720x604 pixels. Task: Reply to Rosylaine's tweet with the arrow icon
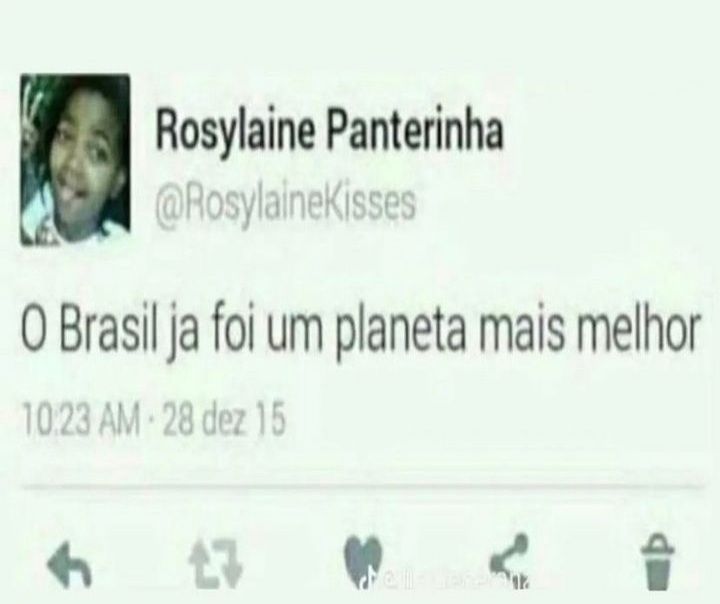pyautogui.click(x=70, y=563)
